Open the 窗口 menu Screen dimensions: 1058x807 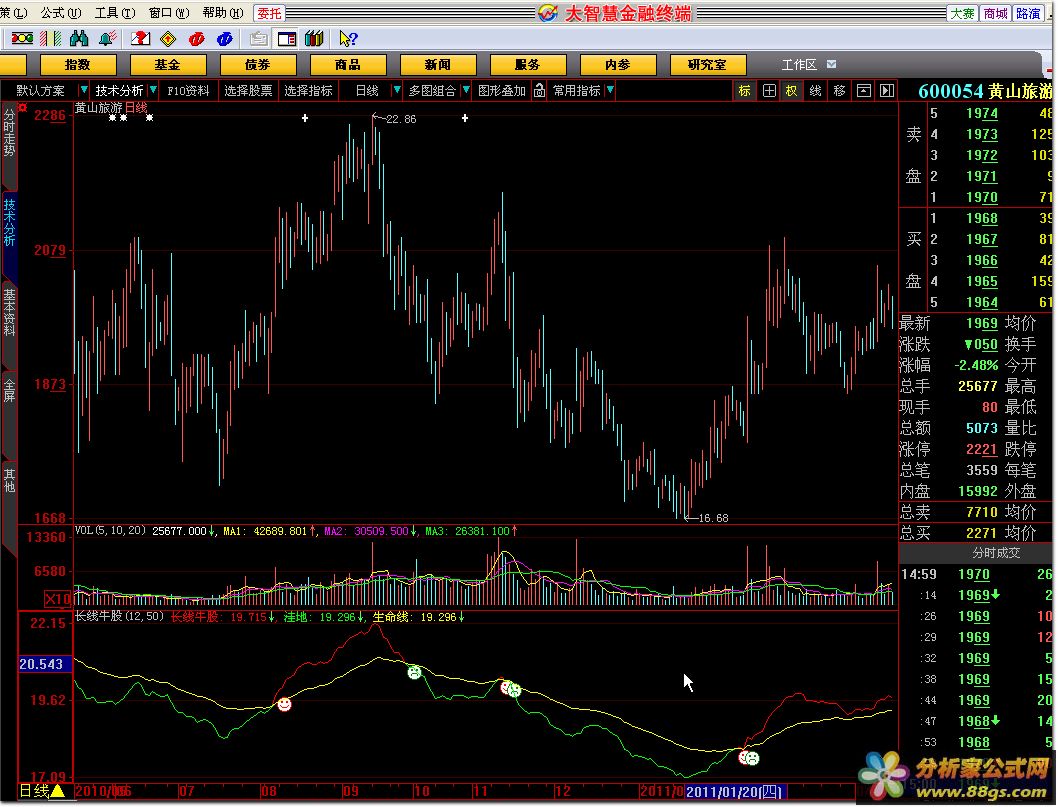tap(169, 12)
